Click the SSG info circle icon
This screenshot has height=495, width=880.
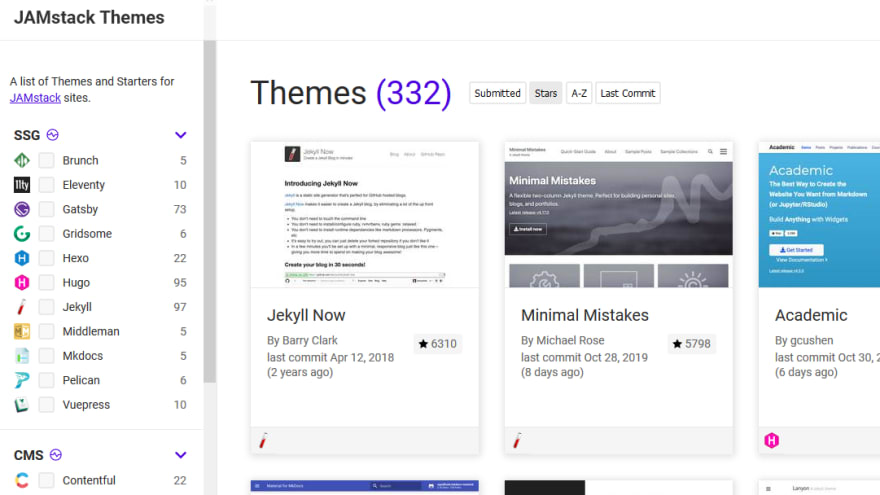tap(53, 135)
